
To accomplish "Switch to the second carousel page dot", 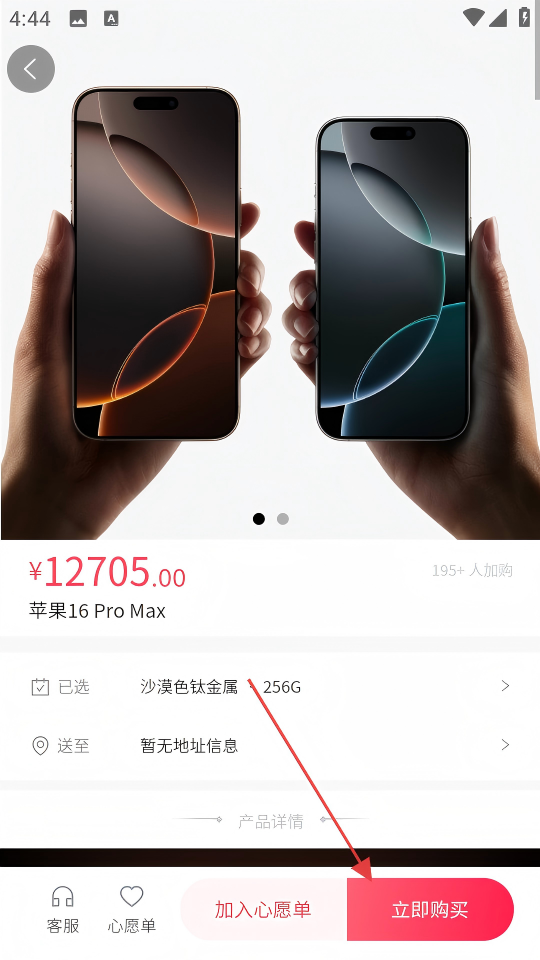I will click(x=282, y=519).
